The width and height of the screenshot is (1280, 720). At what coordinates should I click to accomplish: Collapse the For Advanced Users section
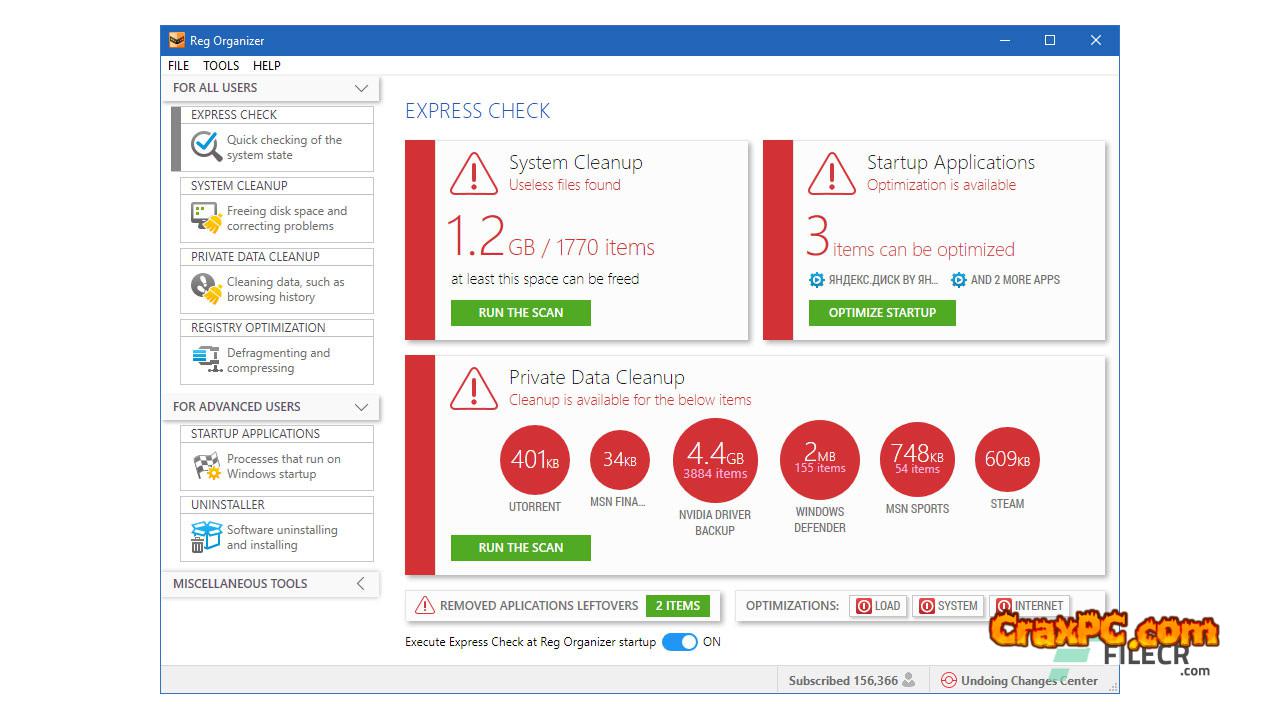tap(361, 407)
